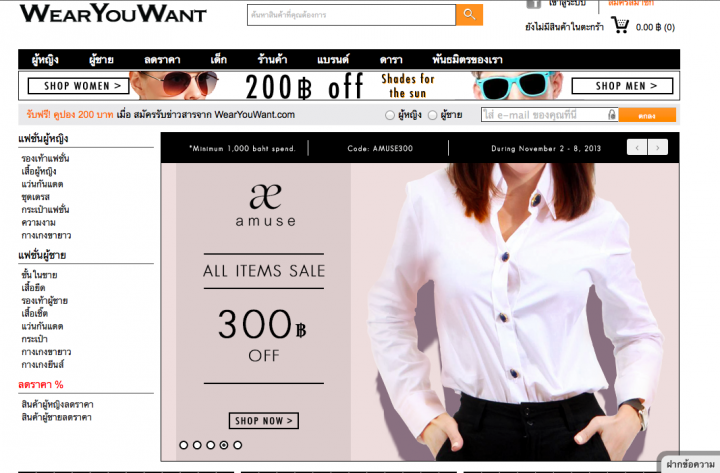Click the Facebook login icon
Viewport: 720px width, 473px height.
pos(534,4)
